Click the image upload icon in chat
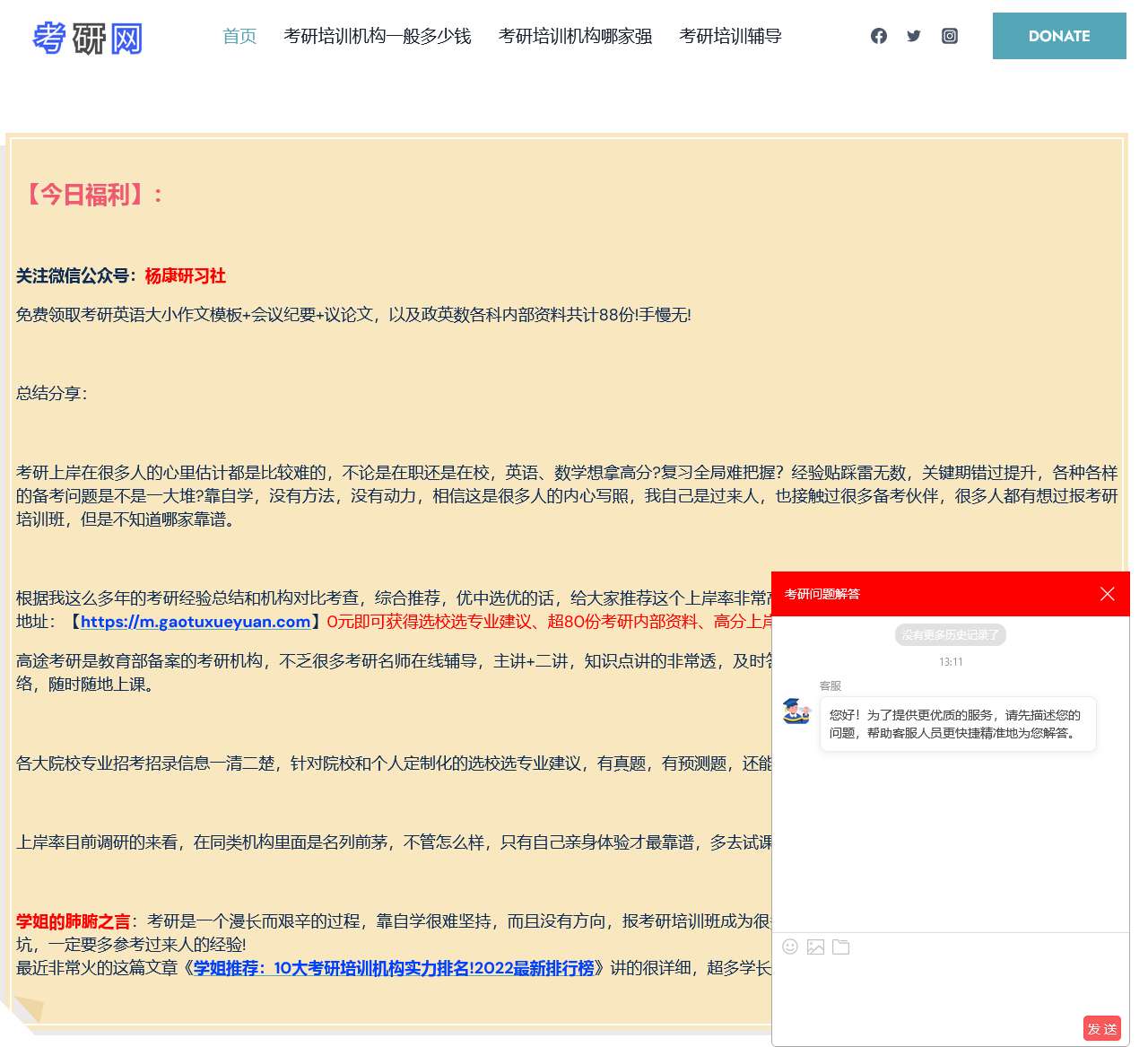 [815, 947]
